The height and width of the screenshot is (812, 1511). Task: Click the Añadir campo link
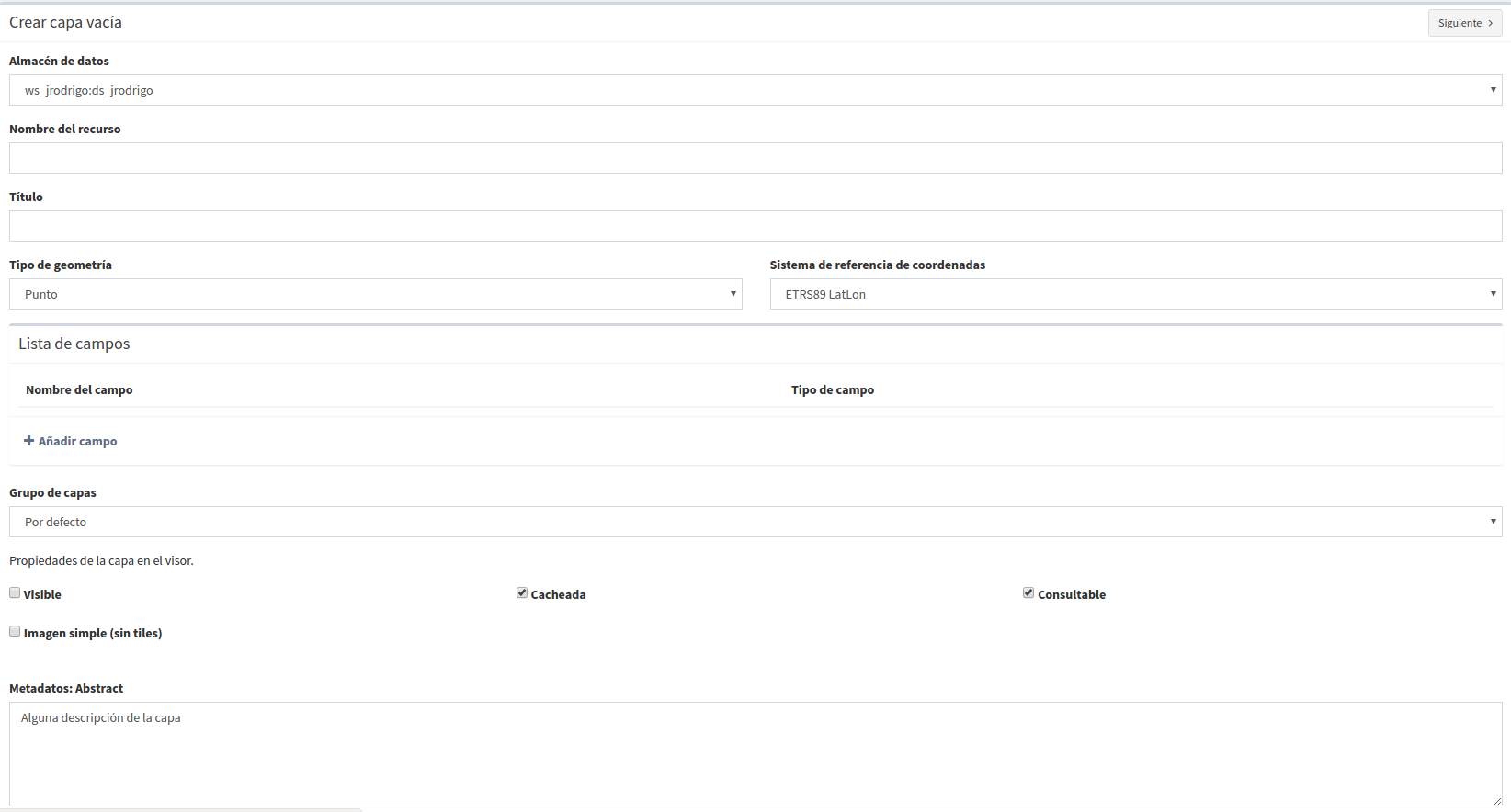[71, 441]
